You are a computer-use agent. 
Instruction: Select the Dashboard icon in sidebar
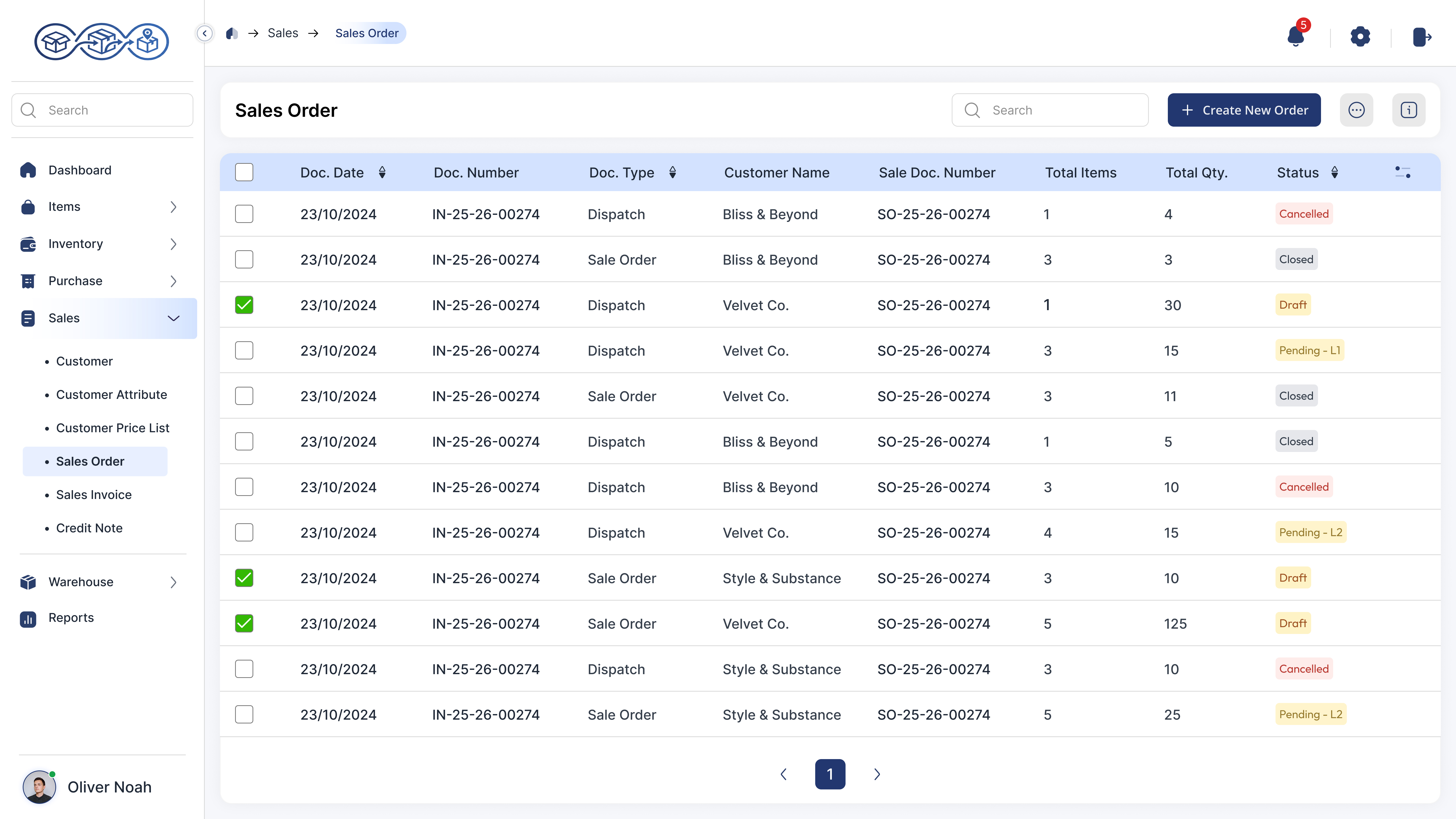pos(28,170)
